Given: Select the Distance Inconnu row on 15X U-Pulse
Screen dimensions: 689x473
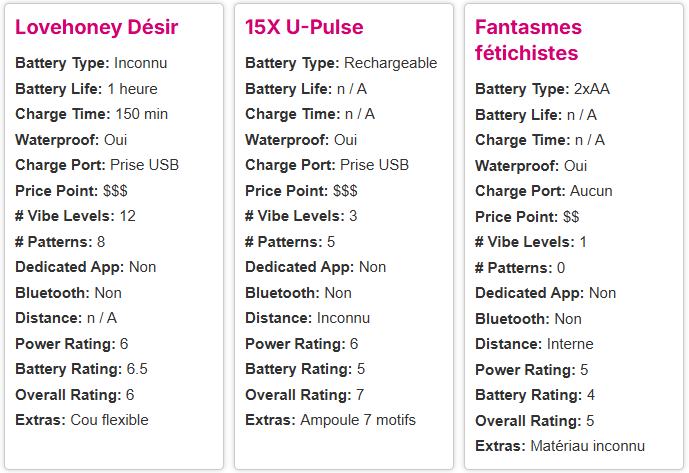Looking at the screenshot, I should point(307,318).
